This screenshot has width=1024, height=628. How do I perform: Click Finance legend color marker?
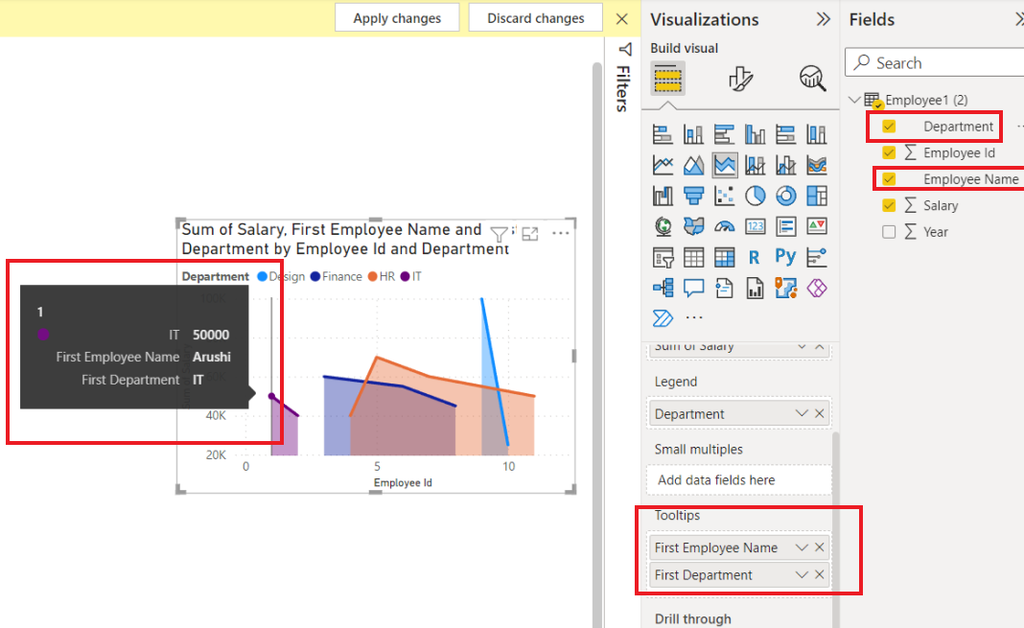(315, 277)
